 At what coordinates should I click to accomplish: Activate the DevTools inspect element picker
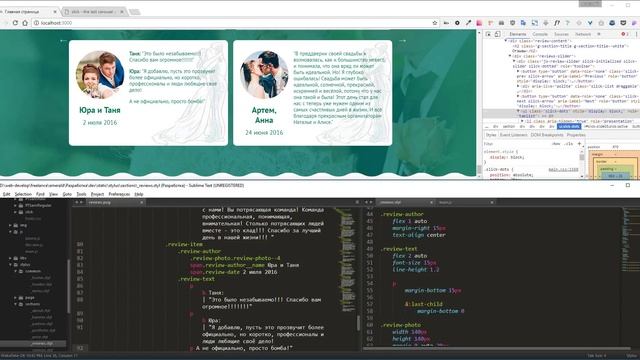488,34
